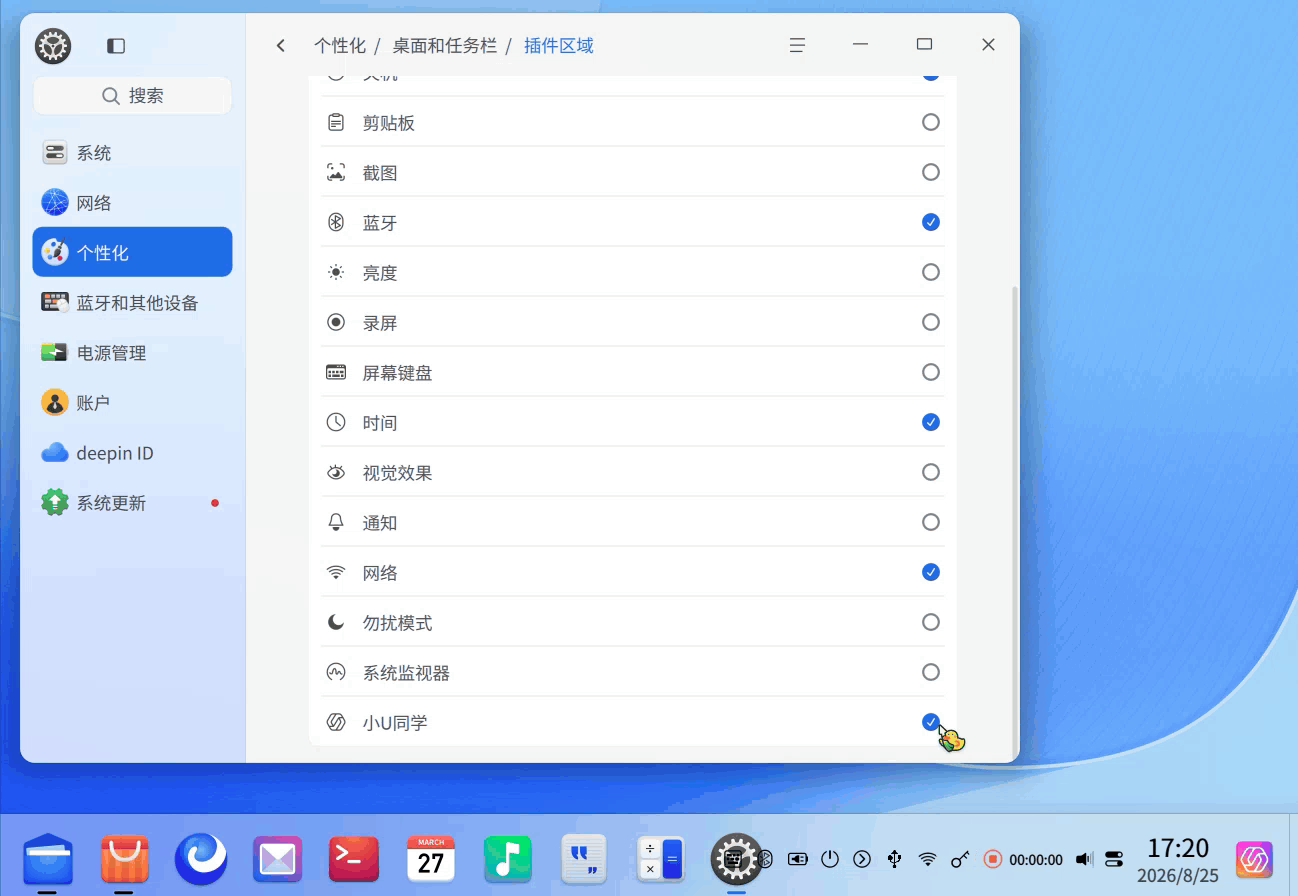Click the key icon in the tray
This screenshot has height=896, width=1298.
point(960,858)
